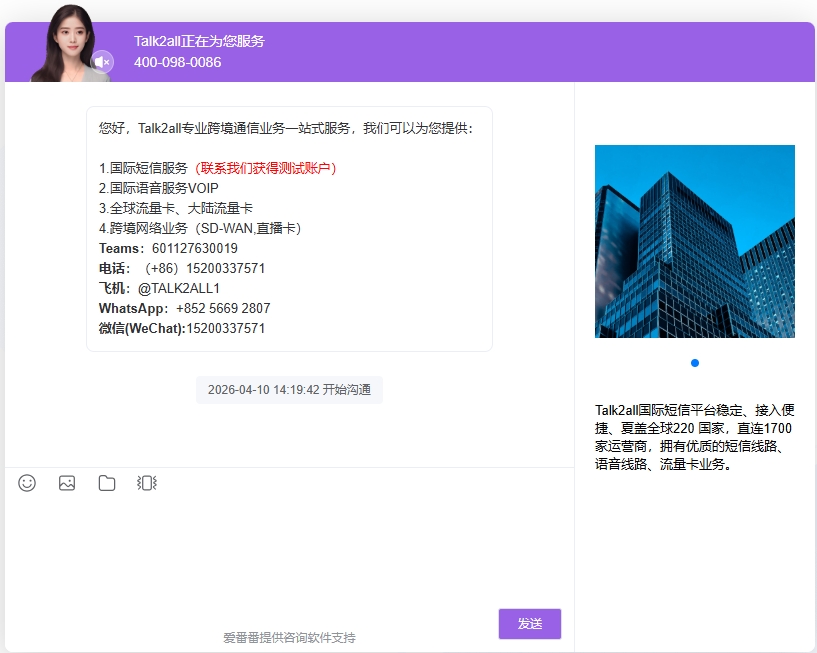The height and width of the screenshot is (653, 817).
Task: Select the blue carousel indicator dot
Action: (x=695, y=363)
